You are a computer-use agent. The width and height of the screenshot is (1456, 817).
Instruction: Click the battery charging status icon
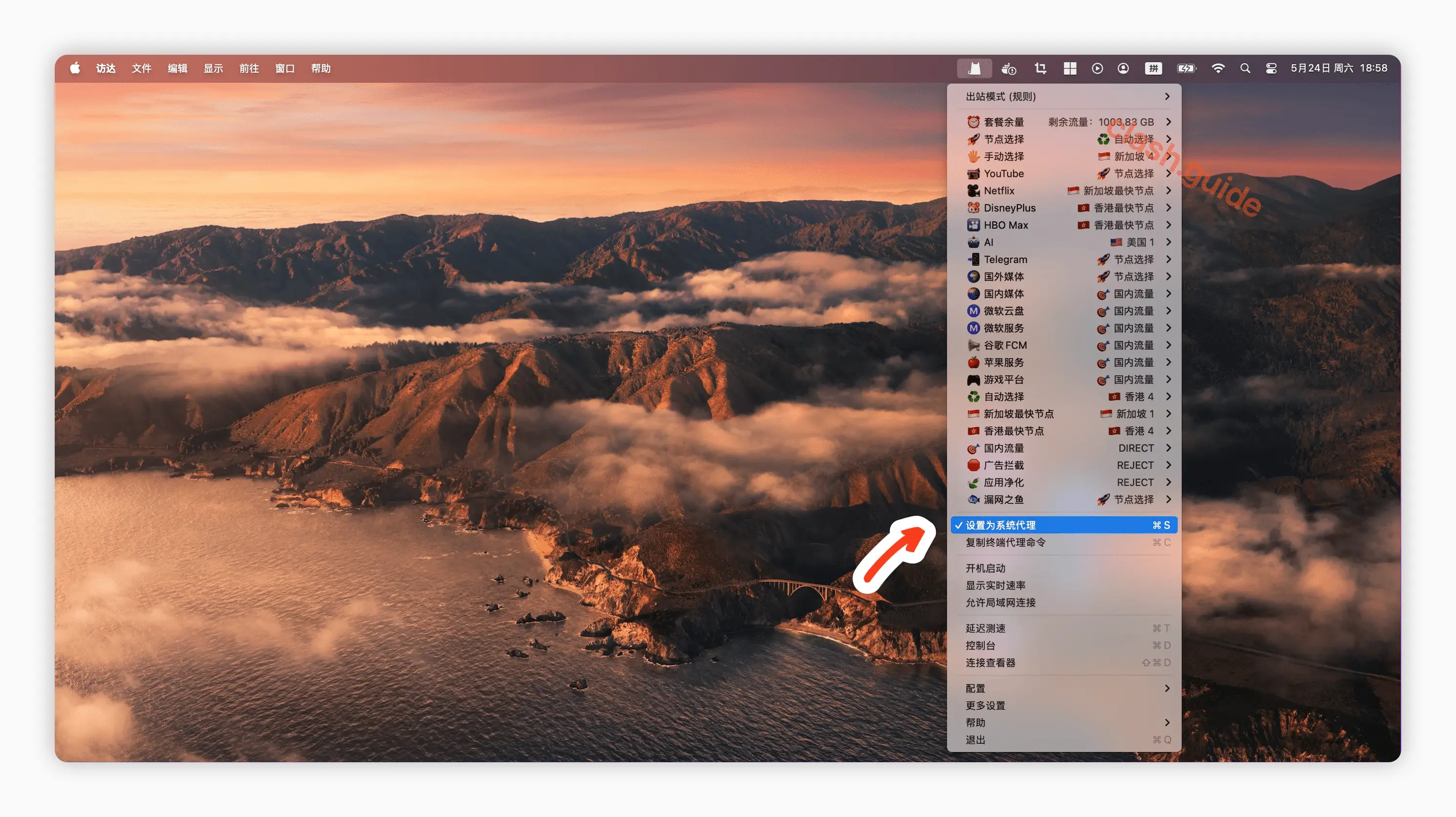(x=1186, y=68)
